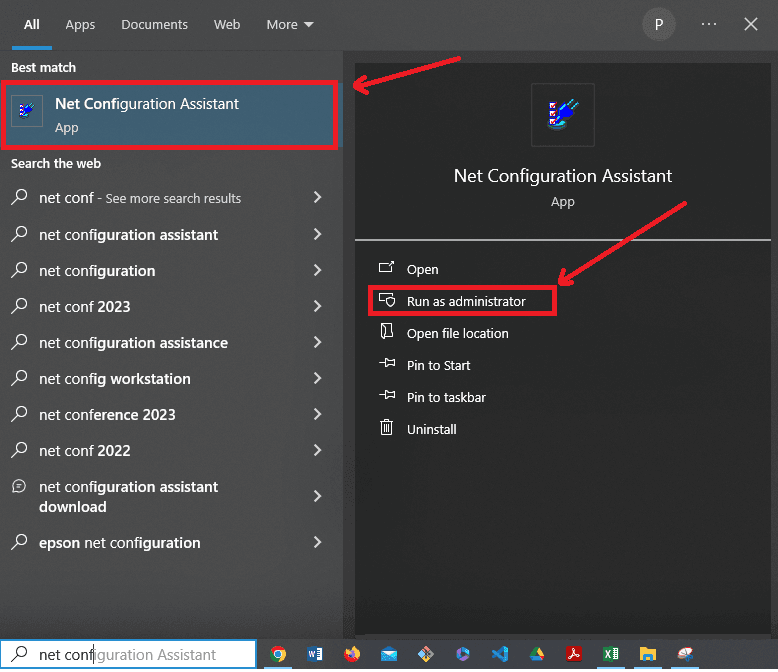
Task: Open Google Drive from the taskbar
Action: [536, 655]
